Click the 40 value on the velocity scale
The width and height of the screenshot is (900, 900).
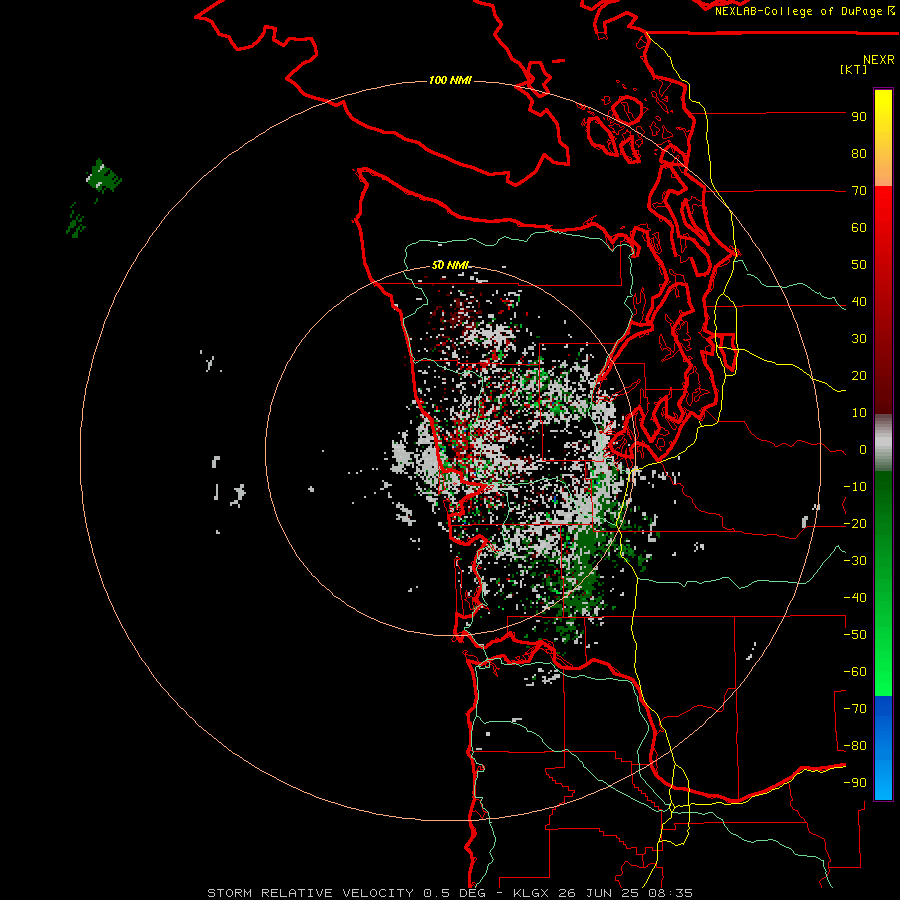tap(859, 301)
